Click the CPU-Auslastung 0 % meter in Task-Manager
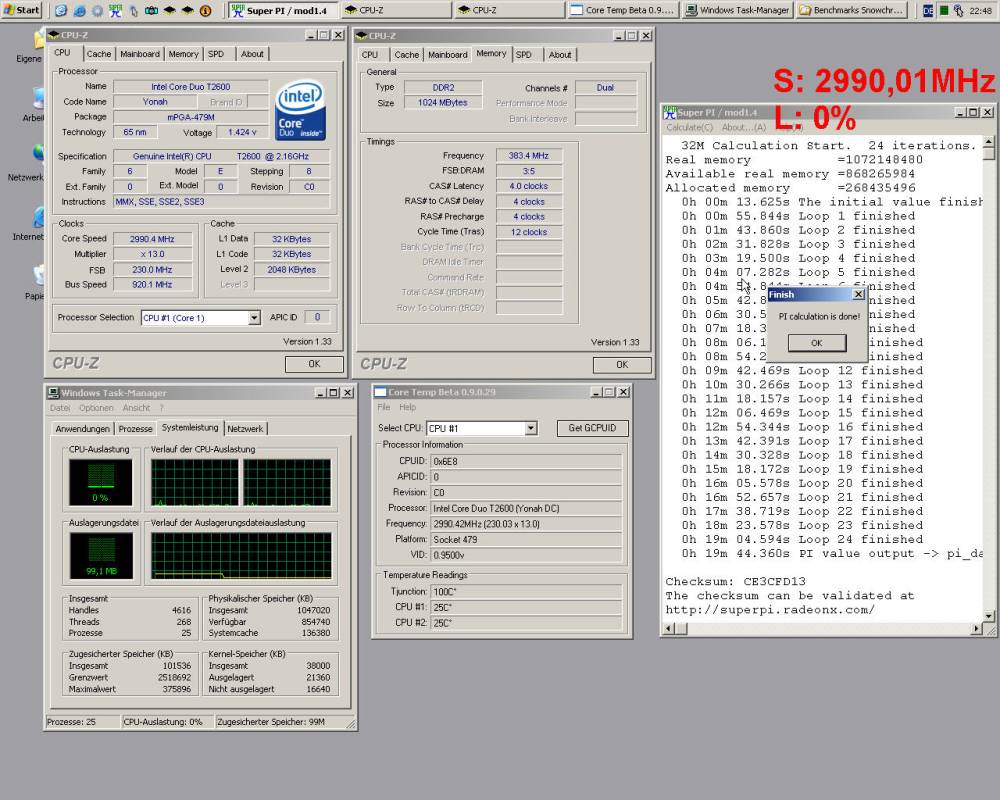Viewport: 1000px width, 800px height. coord(100,482)
